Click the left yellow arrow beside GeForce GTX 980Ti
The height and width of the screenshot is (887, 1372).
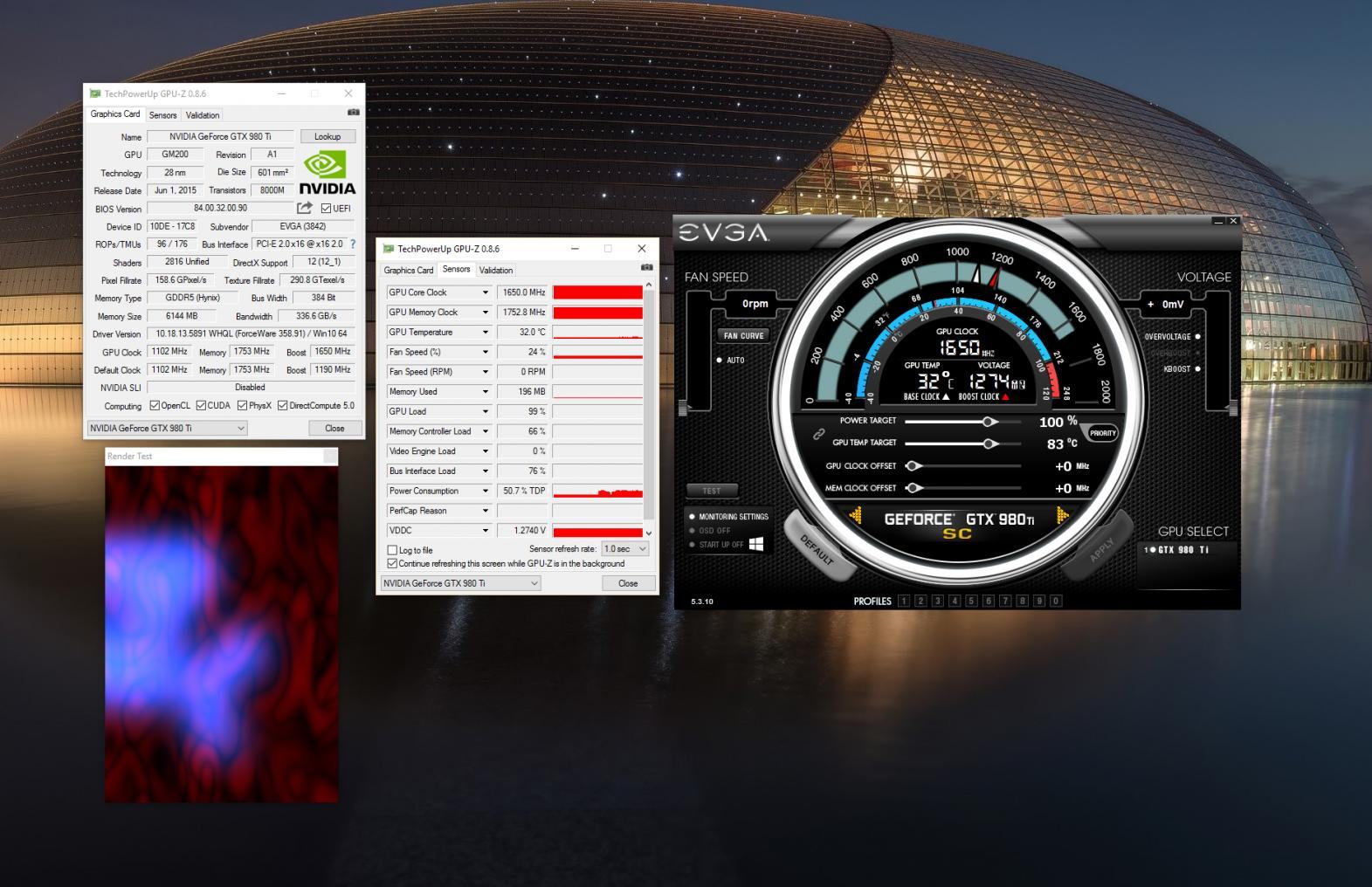click(x=855, y=516)
